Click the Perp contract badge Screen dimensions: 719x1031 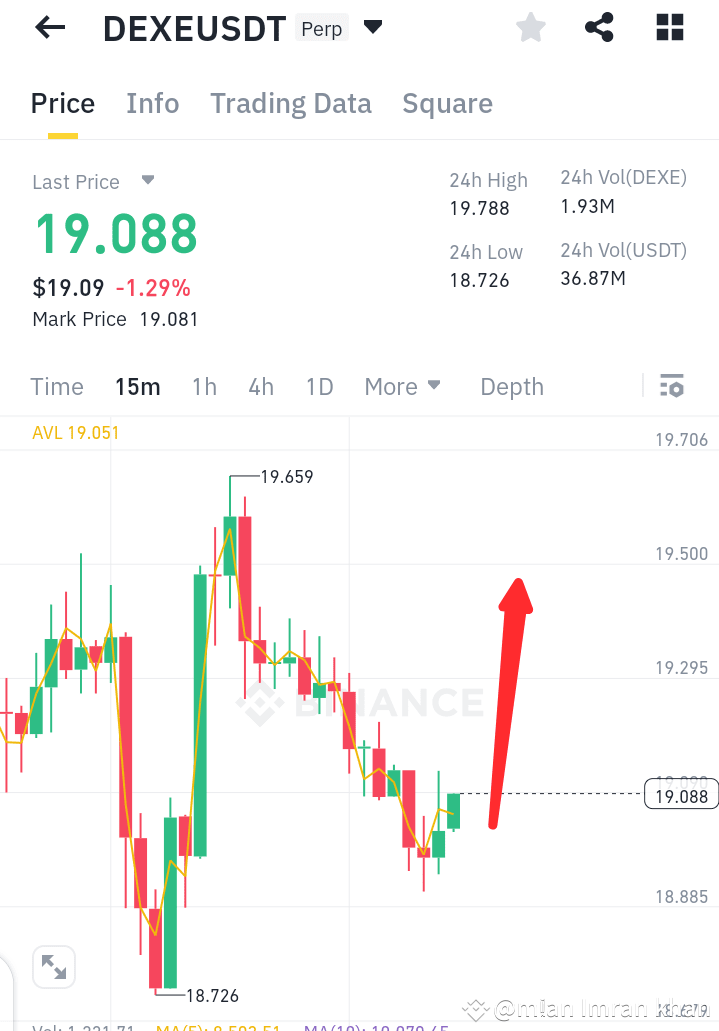coord(321,29)
